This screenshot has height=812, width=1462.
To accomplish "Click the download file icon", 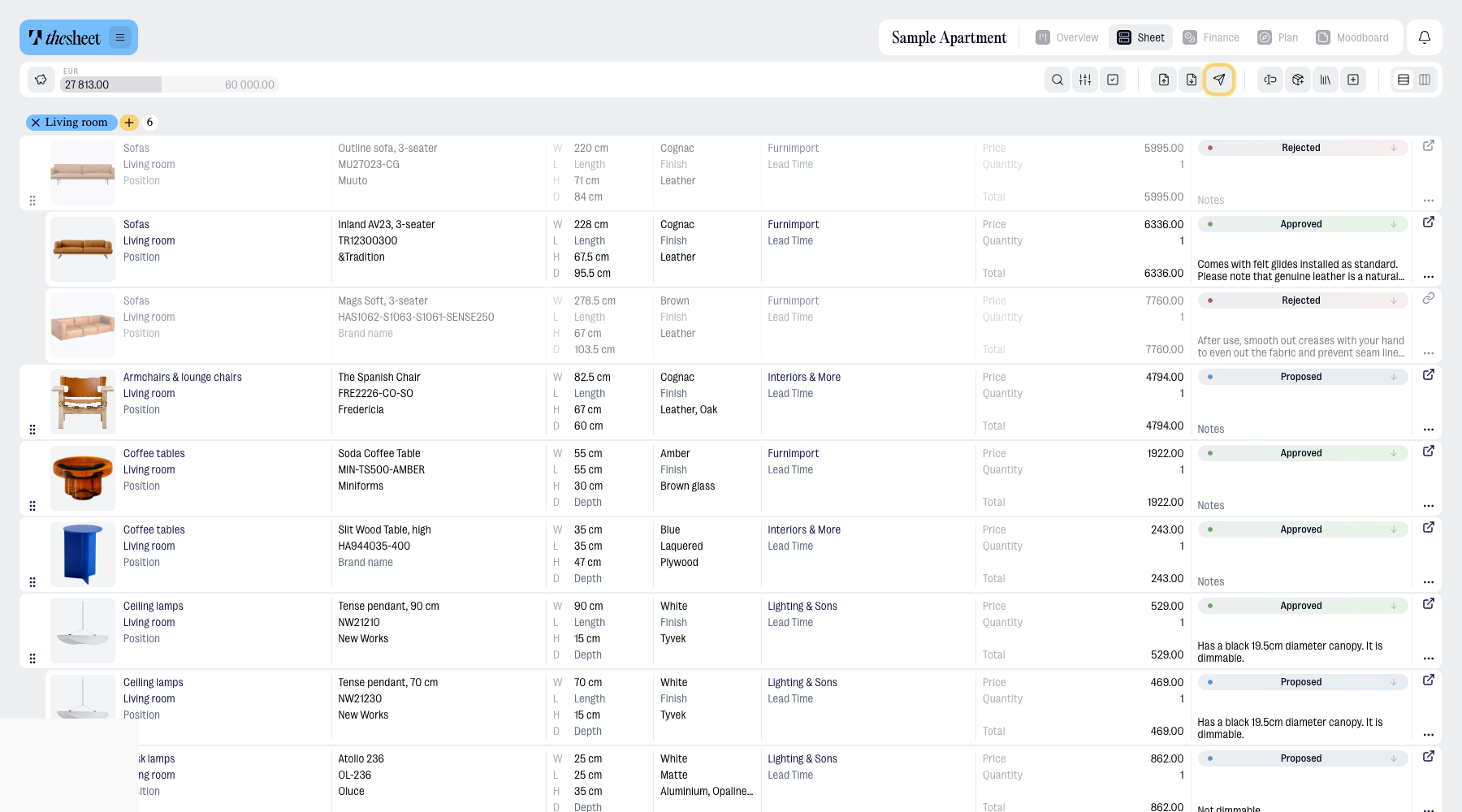I will click(1192, 80).
